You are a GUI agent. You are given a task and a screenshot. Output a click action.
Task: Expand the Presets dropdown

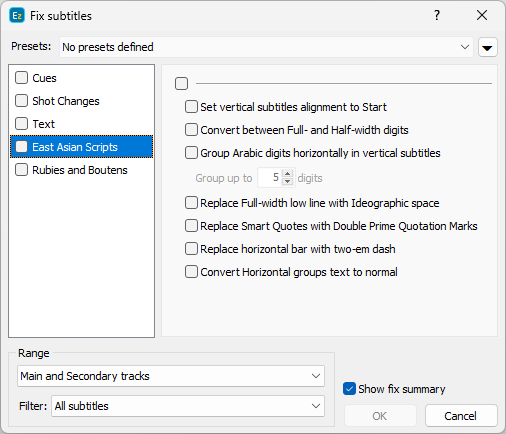coord(266,47)
